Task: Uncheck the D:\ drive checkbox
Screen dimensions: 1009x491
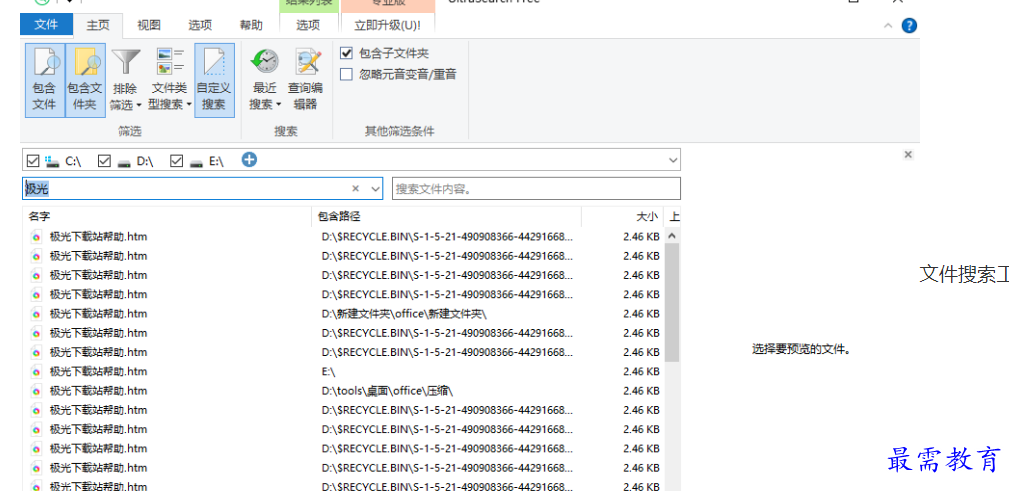Action: pyautogui.click(x=104, y=160)
